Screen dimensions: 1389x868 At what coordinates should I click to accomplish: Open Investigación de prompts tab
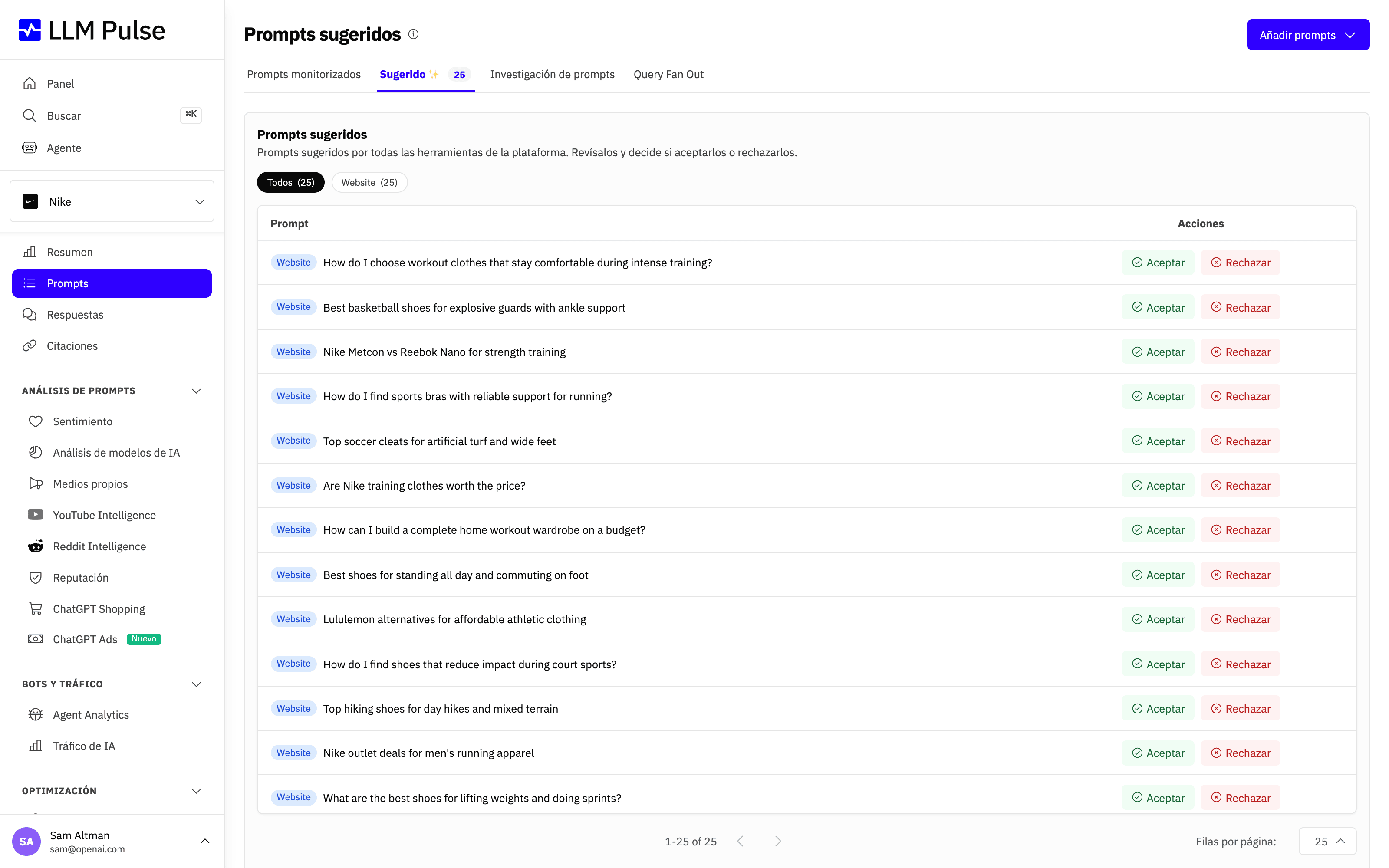[x=552, y=75]
